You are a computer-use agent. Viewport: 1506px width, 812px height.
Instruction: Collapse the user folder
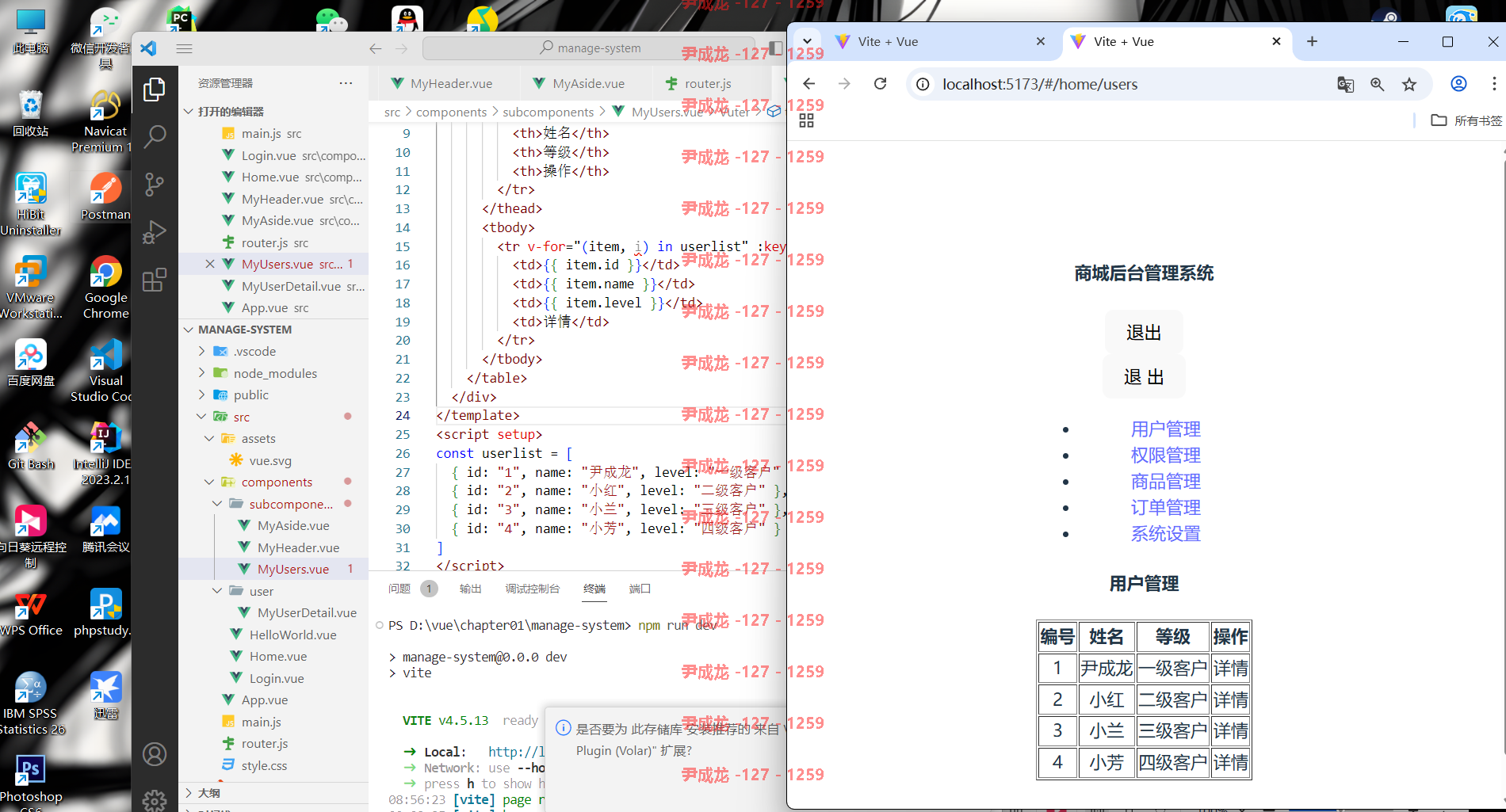pos(217,591)
